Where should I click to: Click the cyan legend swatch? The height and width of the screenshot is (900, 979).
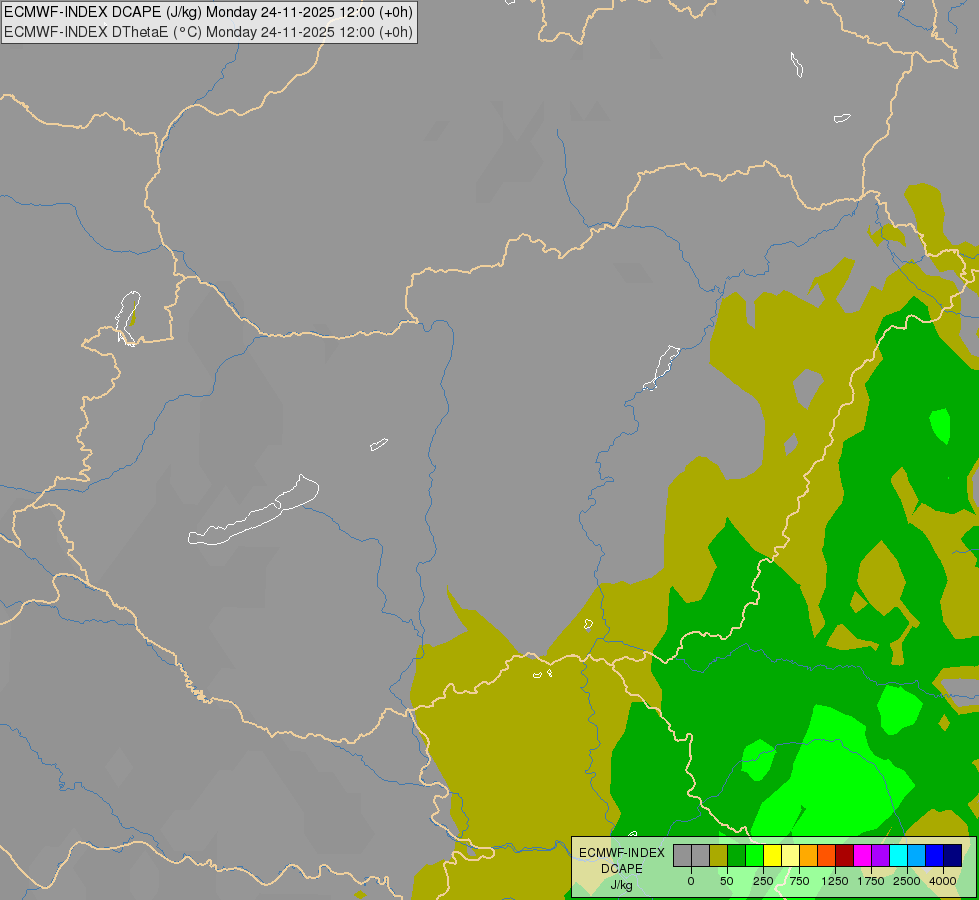pos(898,855)
